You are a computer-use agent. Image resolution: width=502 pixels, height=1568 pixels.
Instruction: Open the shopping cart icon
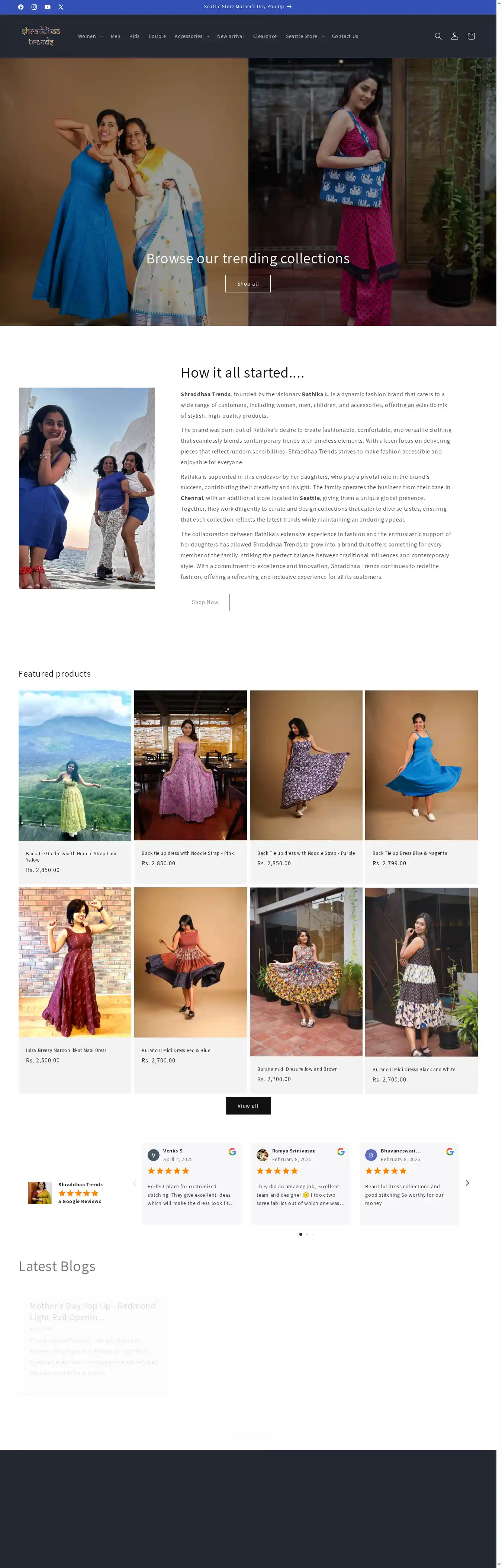[471, 36]
